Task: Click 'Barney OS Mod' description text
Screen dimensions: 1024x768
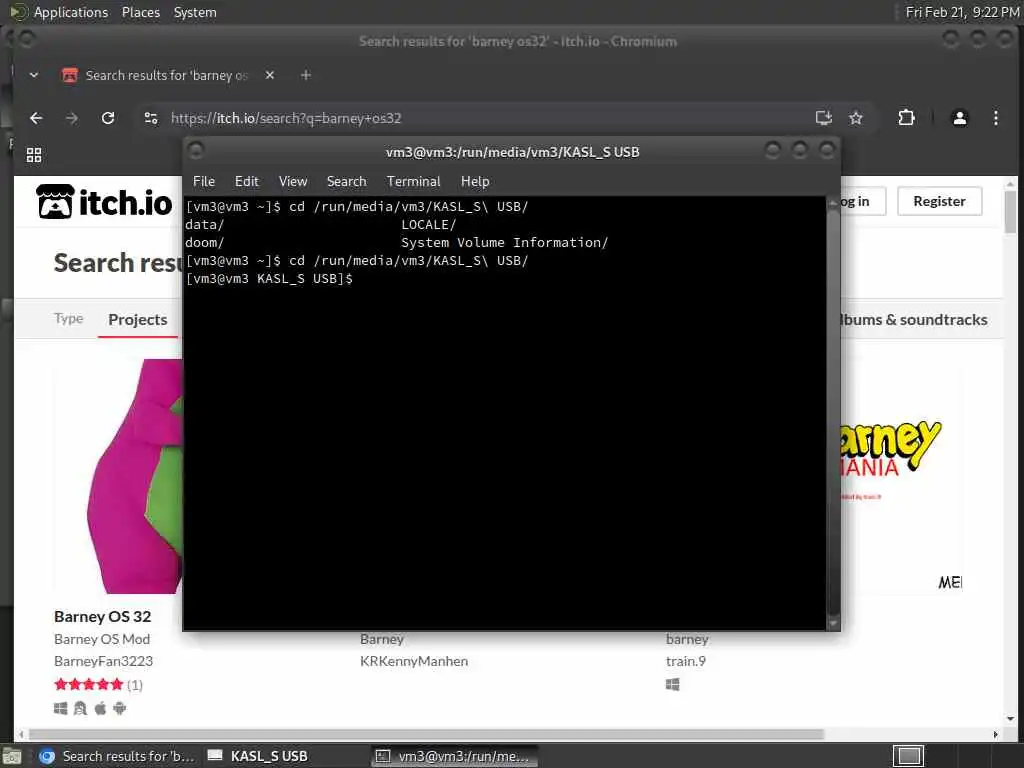Action: 102,639
